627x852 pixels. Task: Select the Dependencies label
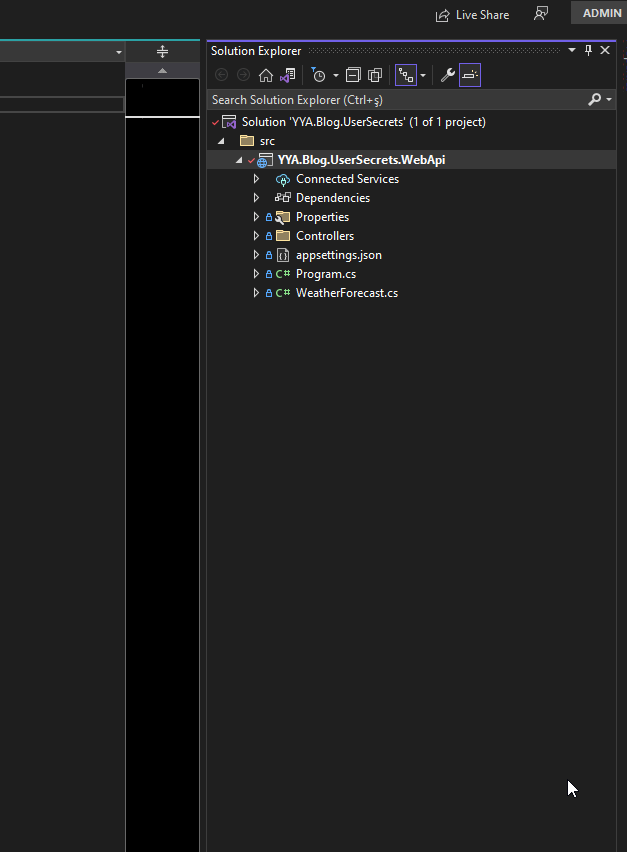(x=333, y=198)
